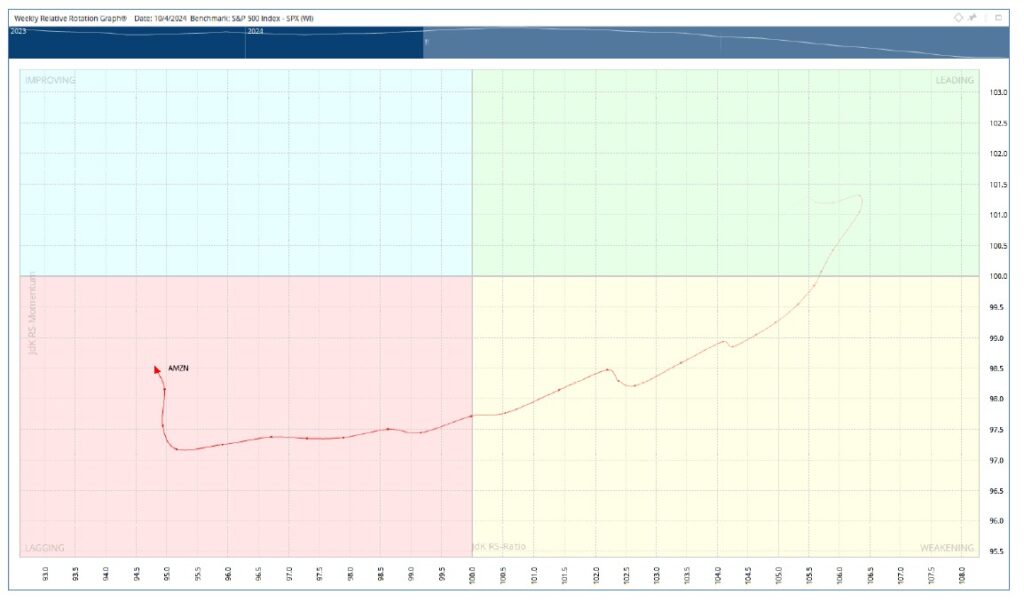1024x602 pixels.
Task: Click the JdK RS-Ratio axis label
Action: pyautogui.click(x=499, y=547)
